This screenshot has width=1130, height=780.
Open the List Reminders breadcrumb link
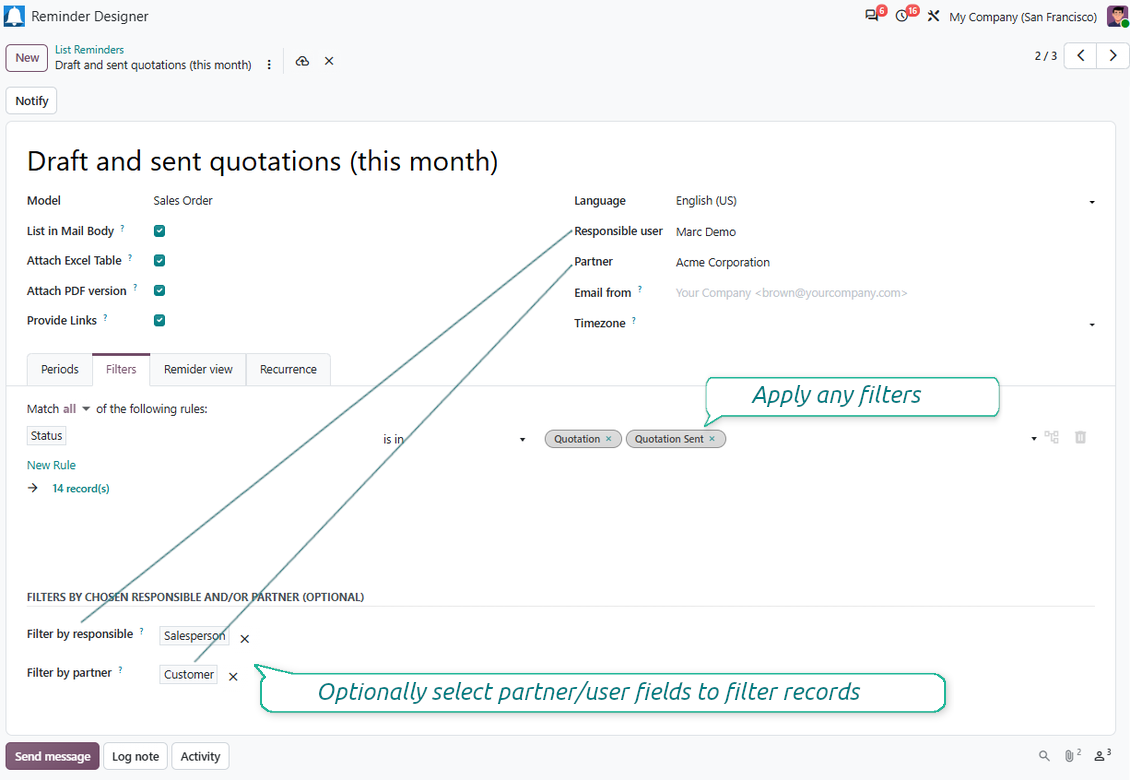pos(89,50)
